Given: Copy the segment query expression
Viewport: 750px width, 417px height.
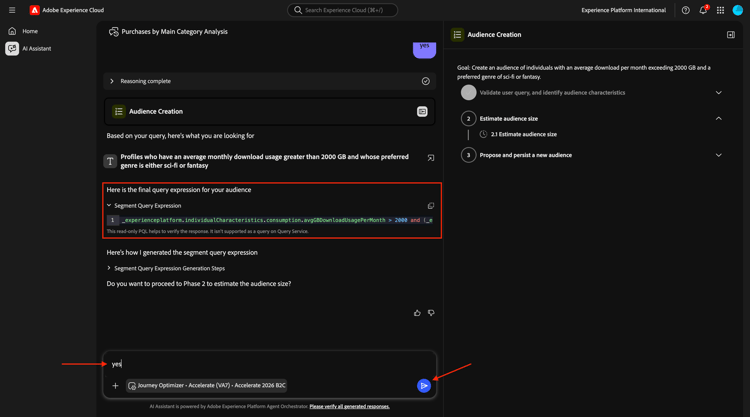Looking at the screenshot, I should 430,206.
